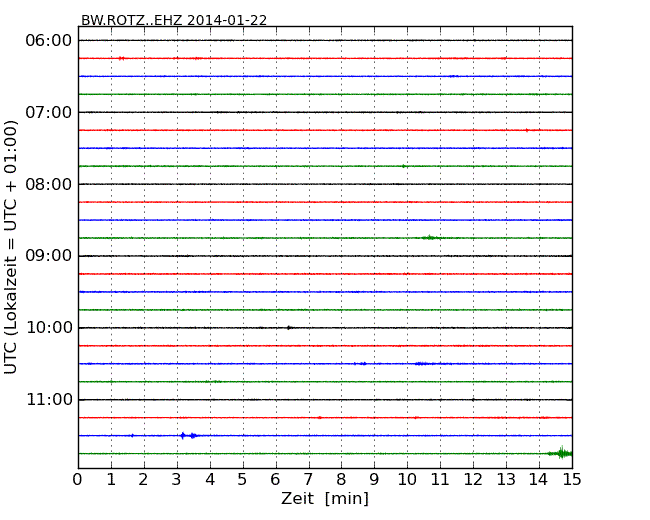
Task: Click x-axis tick label 0
Action: 78,480
